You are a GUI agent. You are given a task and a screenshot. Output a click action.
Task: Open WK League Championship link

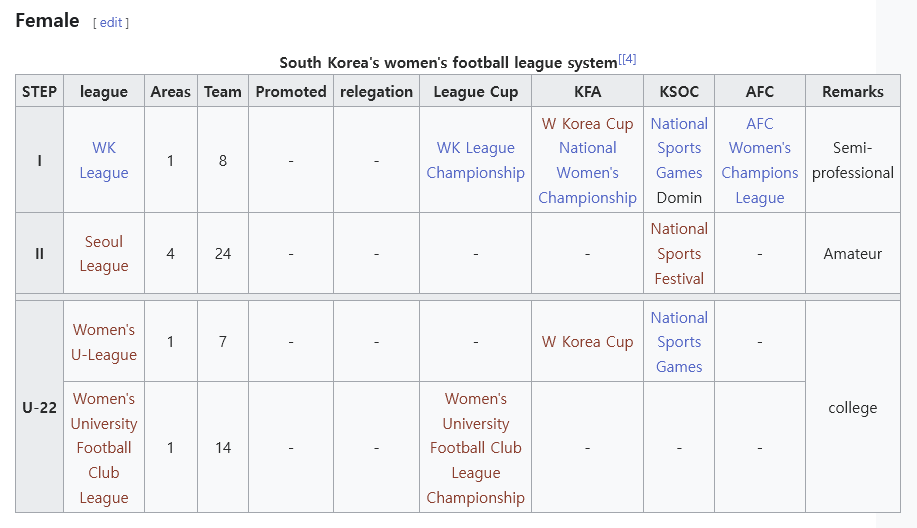coord(475,160)
